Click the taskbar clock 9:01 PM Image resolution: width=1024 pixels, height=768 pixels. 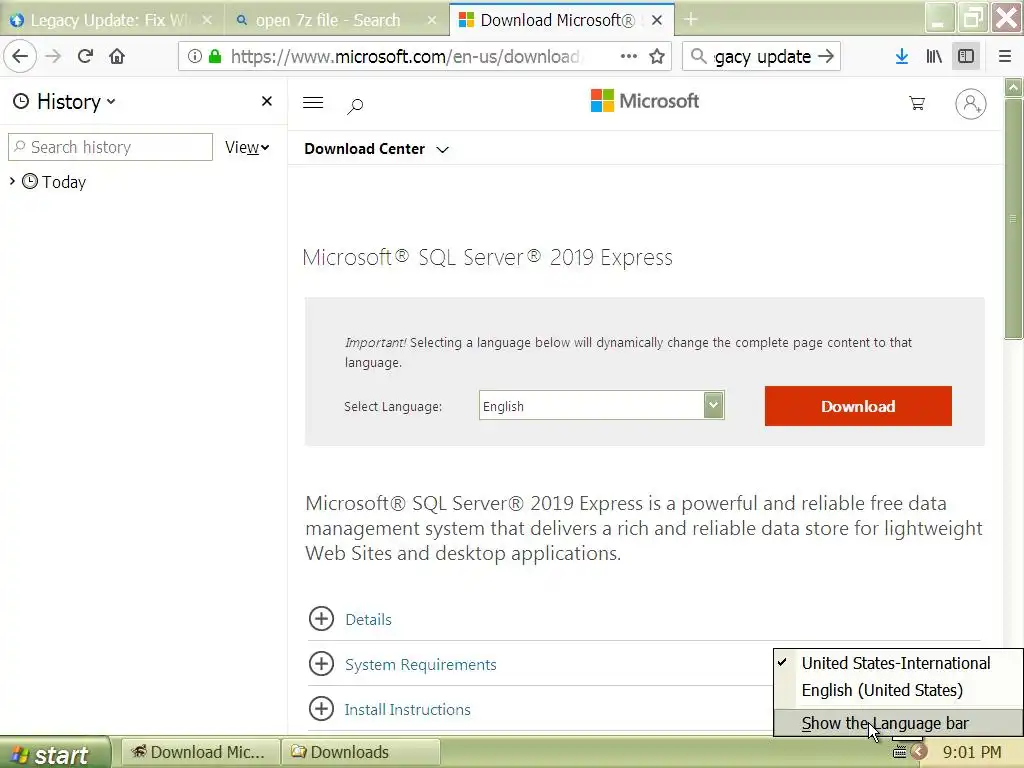[972, 752]
